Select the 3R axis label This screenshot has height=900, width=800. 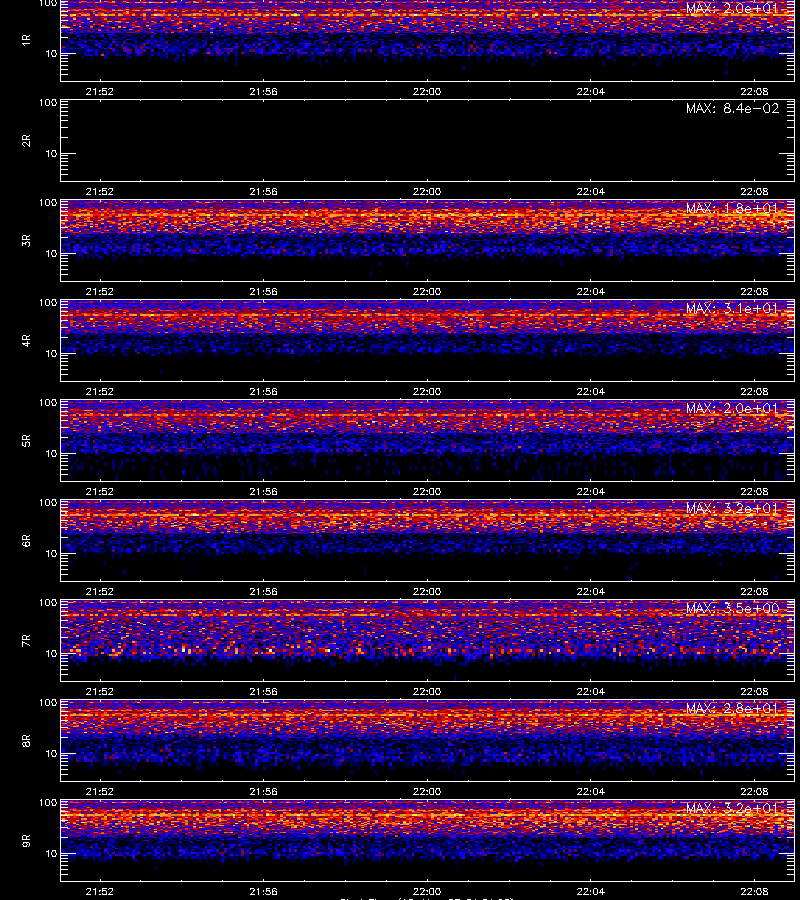(26, 240)
